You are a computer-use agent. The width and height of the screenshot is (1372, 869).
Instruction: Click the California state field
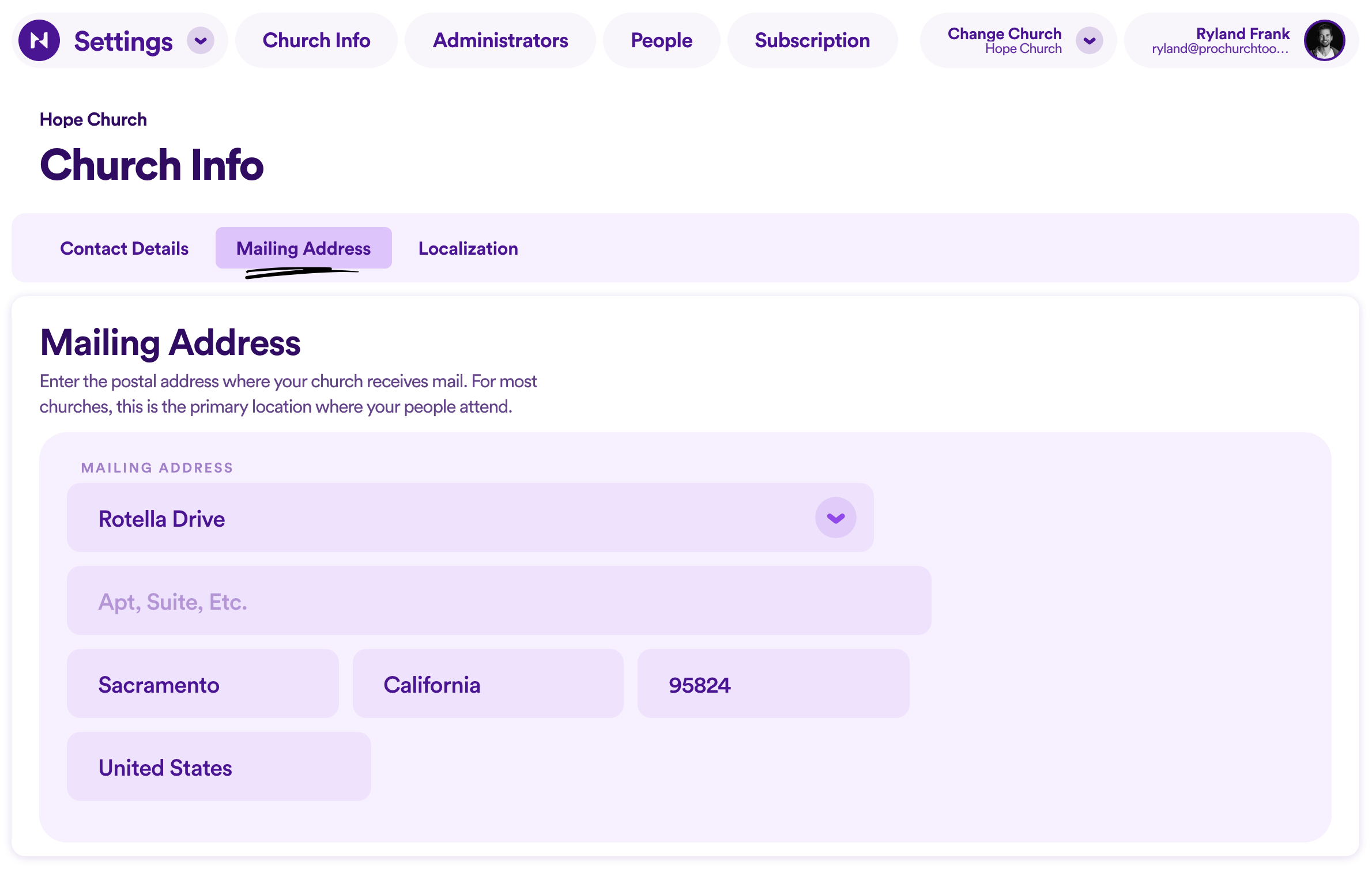488,683
